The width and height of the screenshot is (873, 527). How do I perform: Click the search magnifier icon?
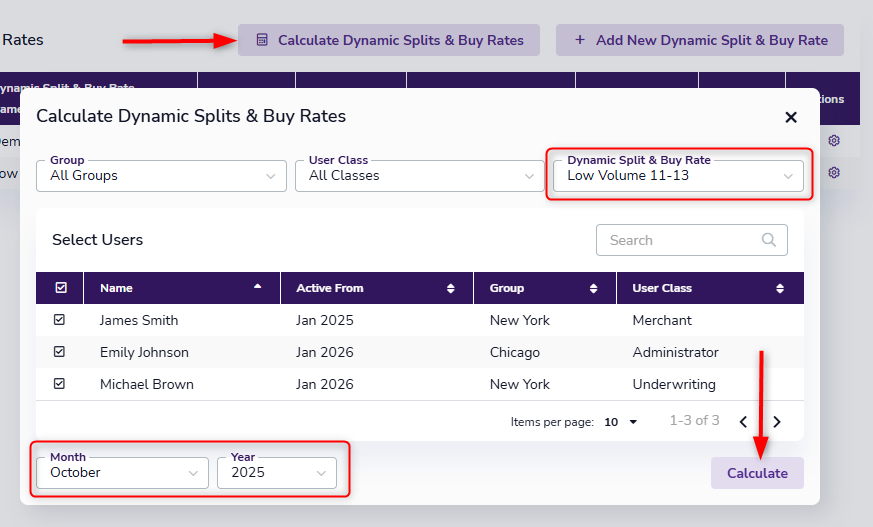coord(768,240)
